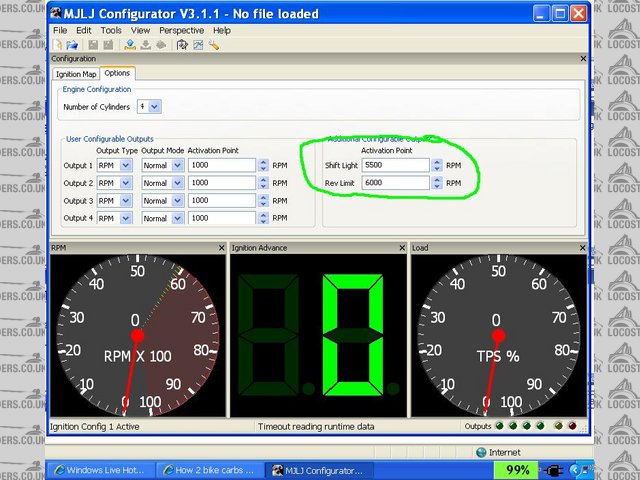Image resolution: width=640 pixels, height=480 pixels.
Task: Click the Rev Limit stepper arrows
Action: point(437,183)
